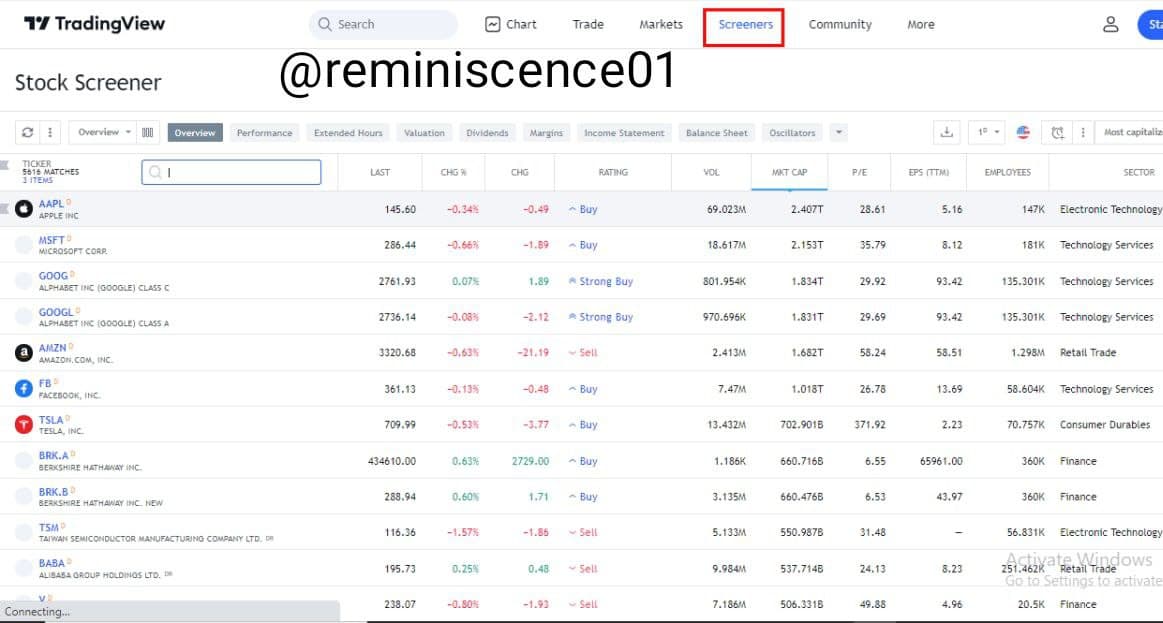Screen dimensions: 1163x623
Task: Open the BRK.A ticker link
Action: [x=53, y=455]
